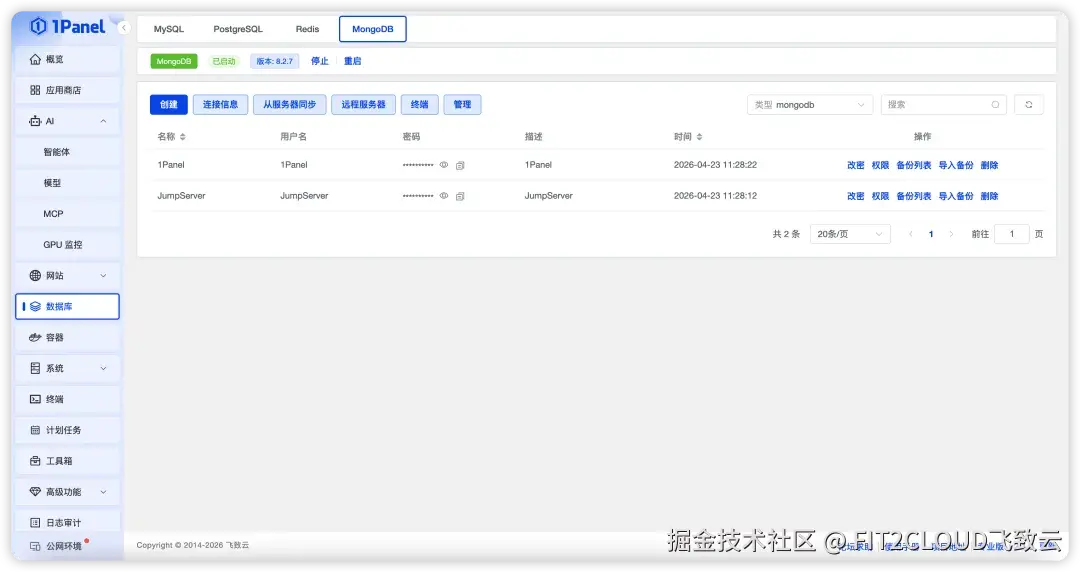
Task: Click the 版本: 8.2.7 tag
Action: point(274,61)
